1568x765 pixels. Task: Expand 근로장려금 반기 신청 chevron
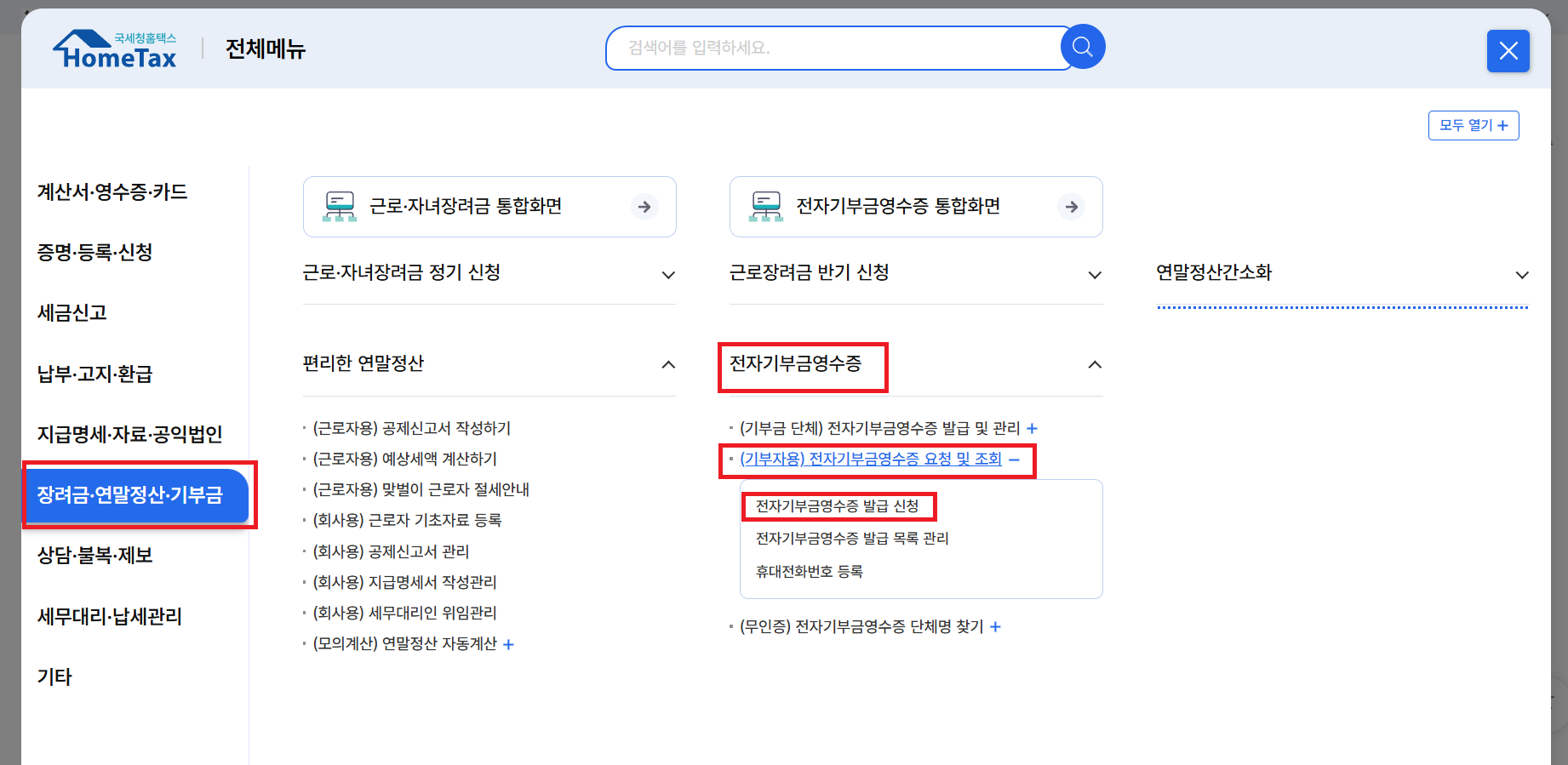point(1095,275)
